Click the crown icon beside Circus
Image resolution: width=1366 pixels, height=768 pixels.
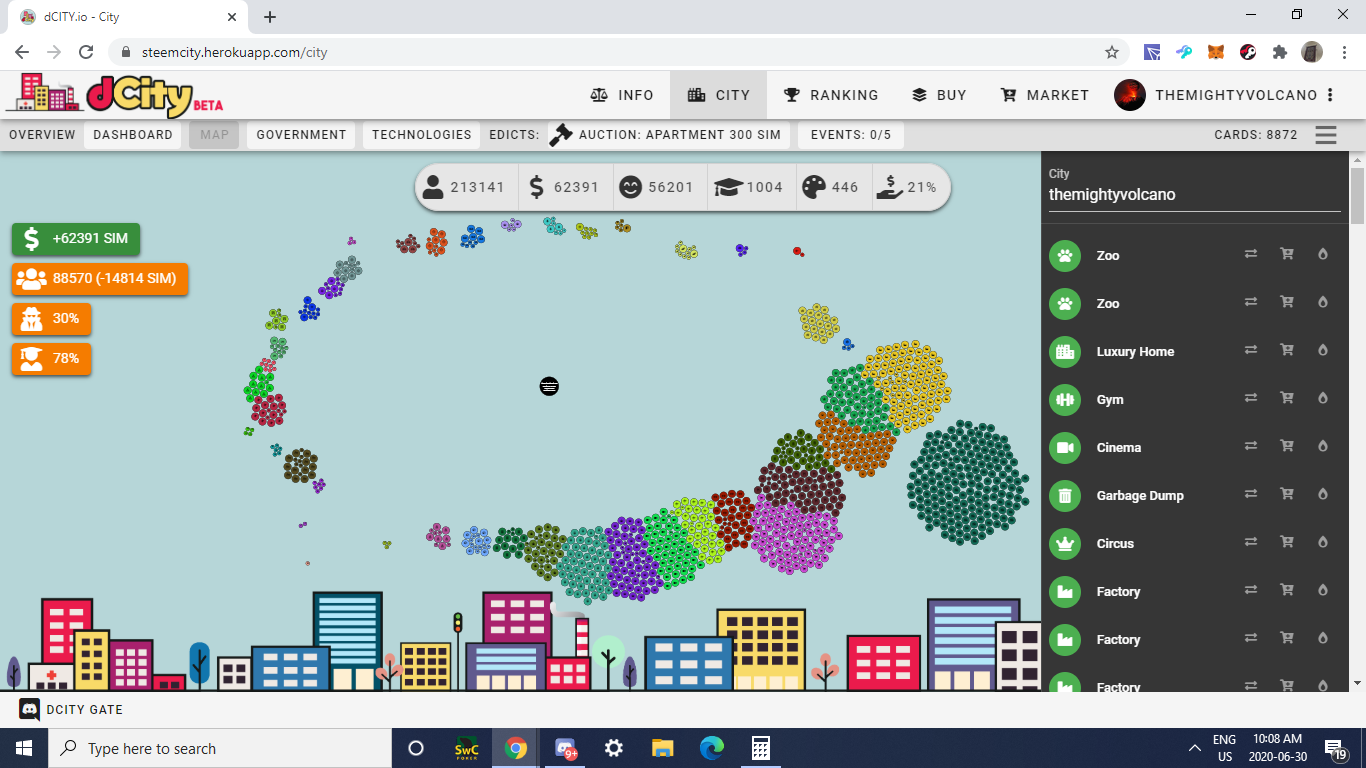(x=1065, y=543)
